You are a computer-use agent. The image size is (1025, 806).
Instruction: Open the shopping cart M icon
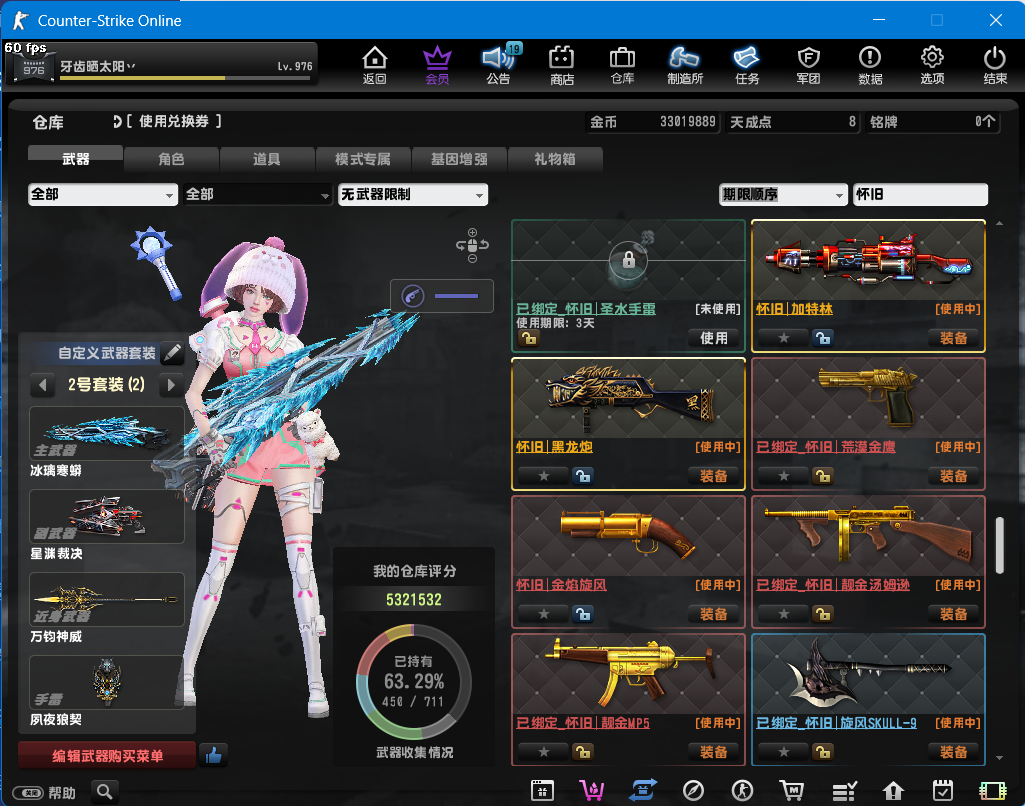(x=792, y=791)
